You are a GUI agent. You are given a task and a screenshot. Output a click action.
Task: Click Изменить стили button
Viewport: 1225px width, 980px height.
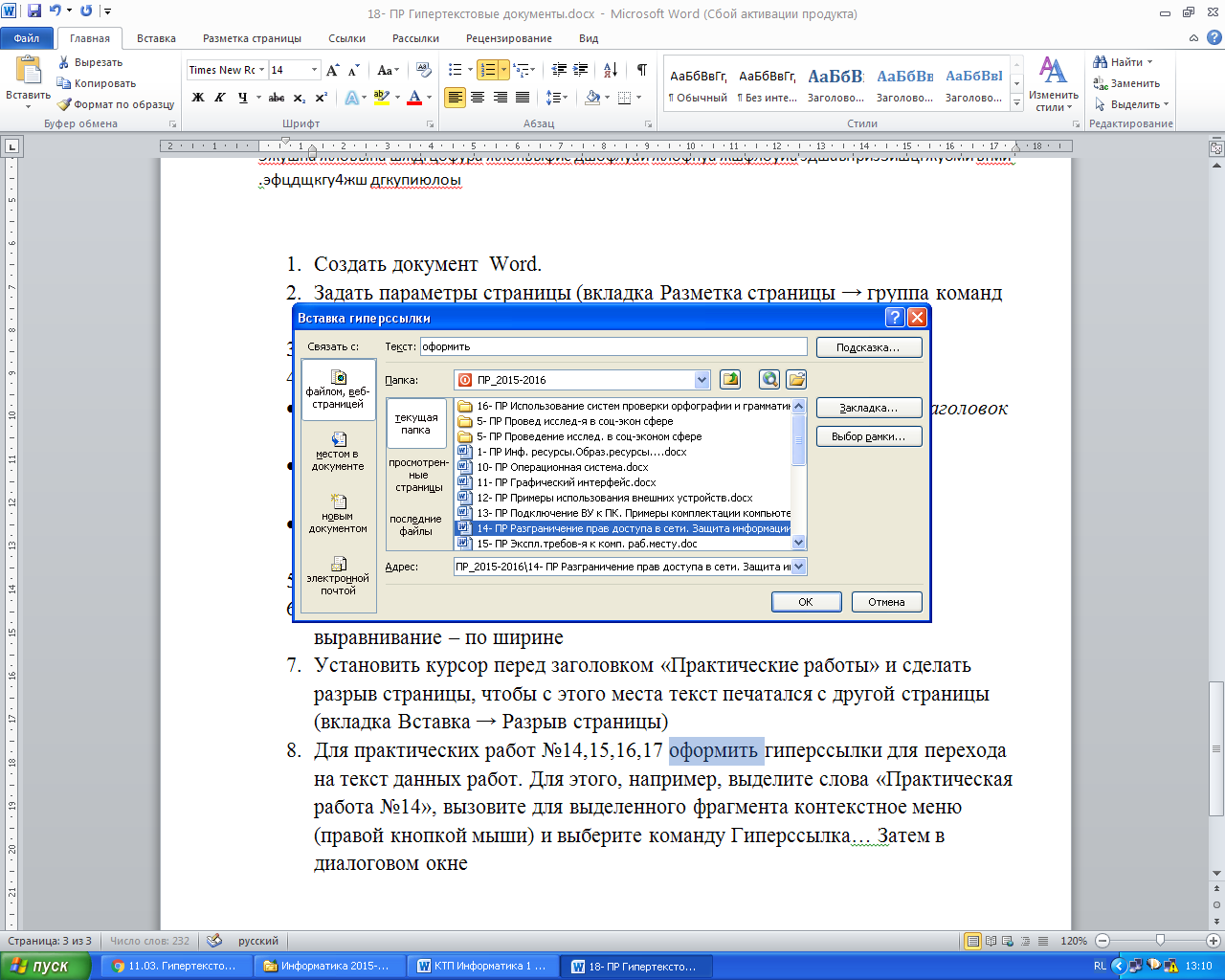1054,84
